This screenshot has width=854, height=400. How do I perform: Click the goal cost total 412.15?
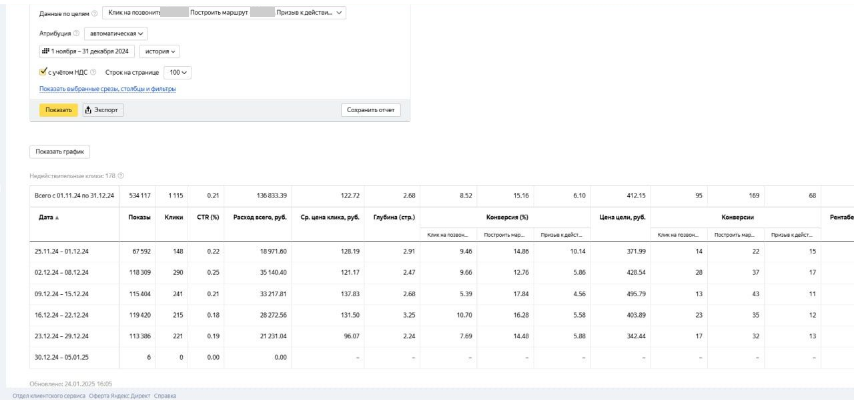(x=636, y=196)
